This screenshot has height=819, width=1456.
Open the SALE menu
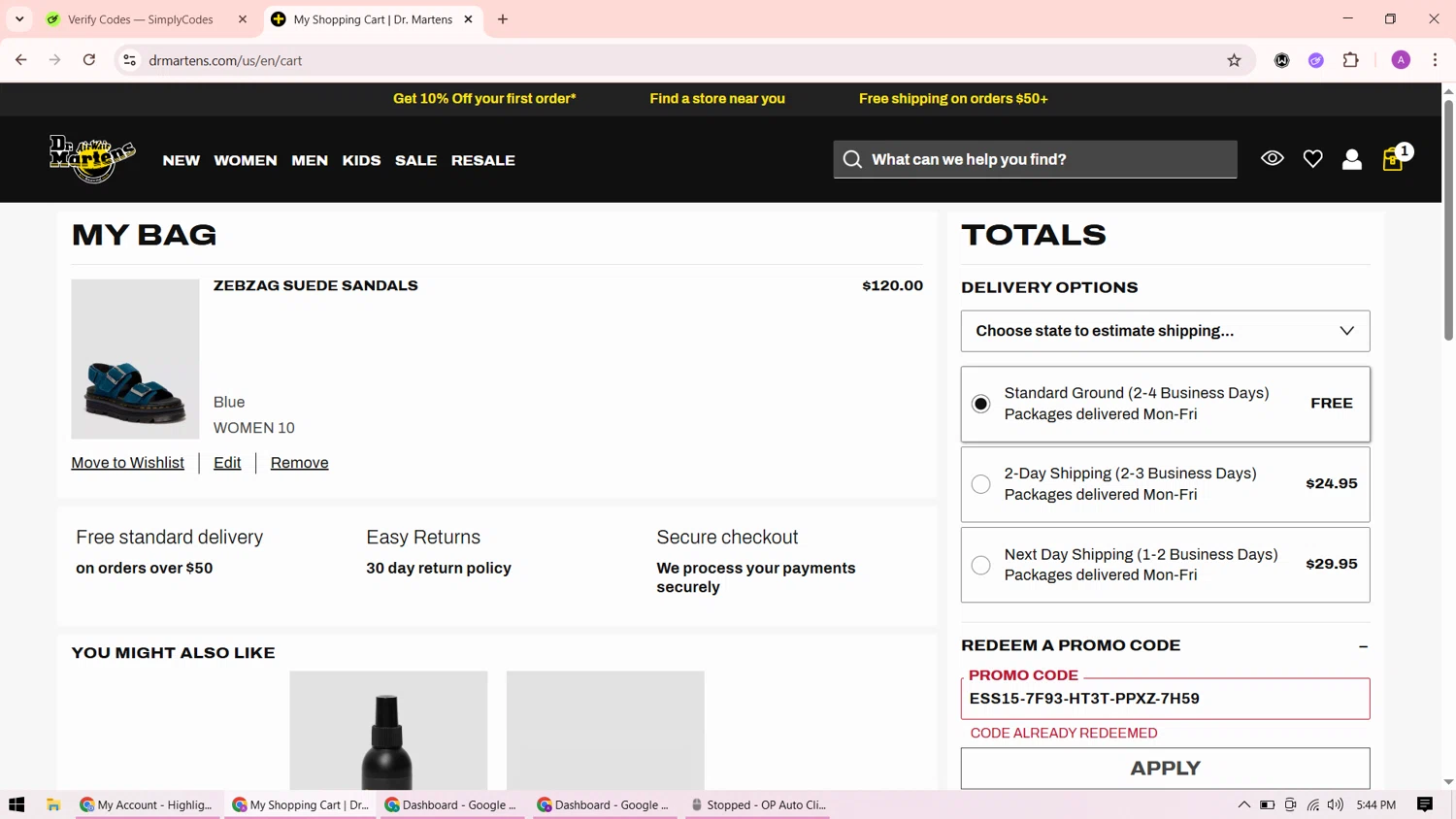pyautogui.click(x=415, y=160)
